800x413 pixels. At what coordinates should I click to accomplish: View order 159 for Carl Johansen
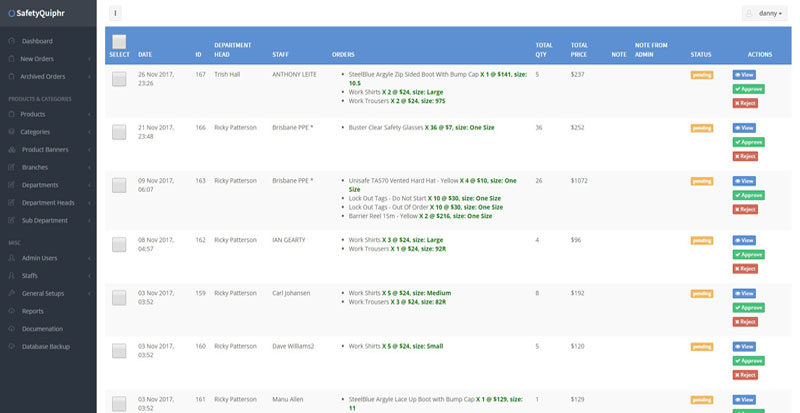pos(745,292)
